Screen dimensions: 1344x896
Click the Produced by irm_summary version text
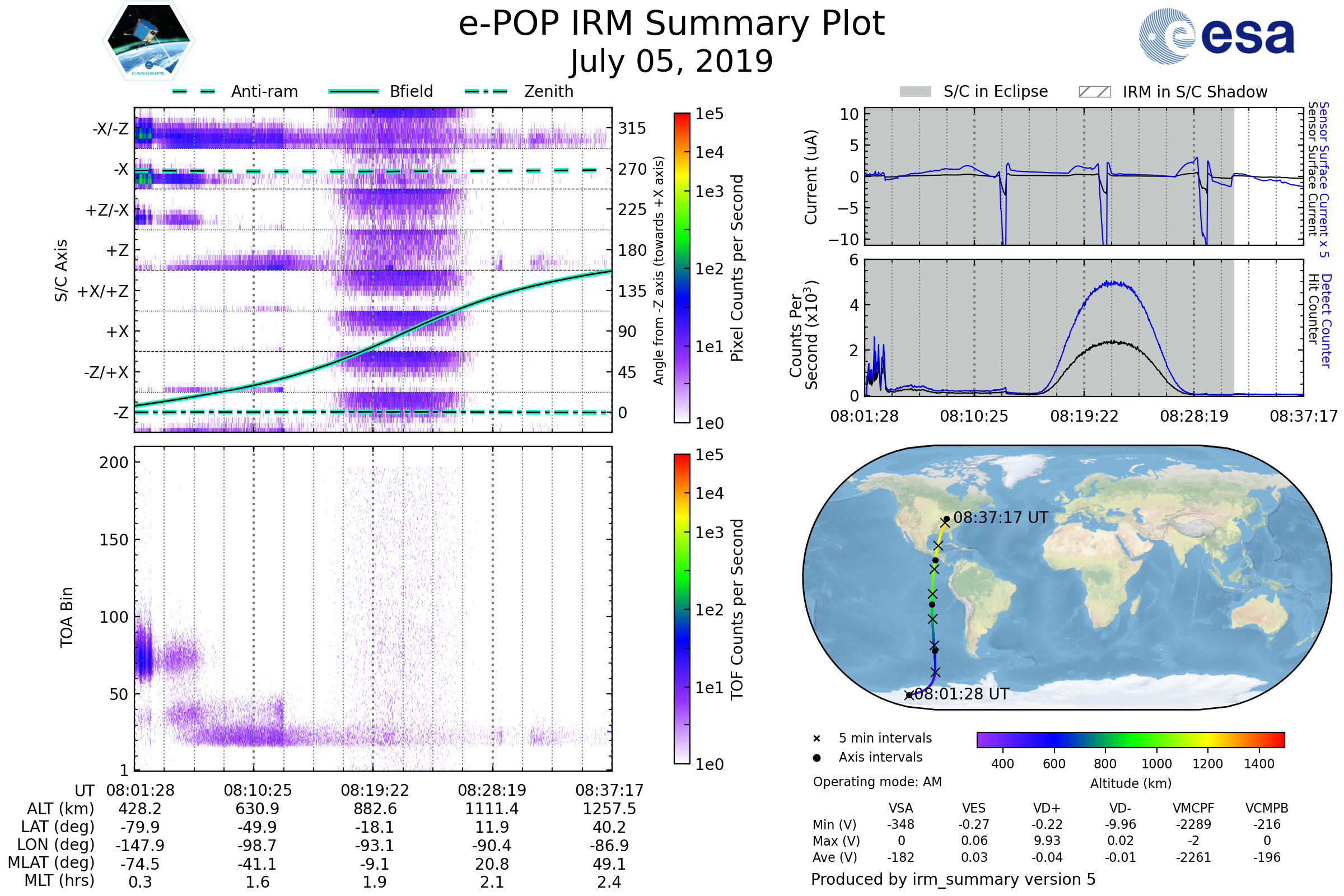click(953, 879)
